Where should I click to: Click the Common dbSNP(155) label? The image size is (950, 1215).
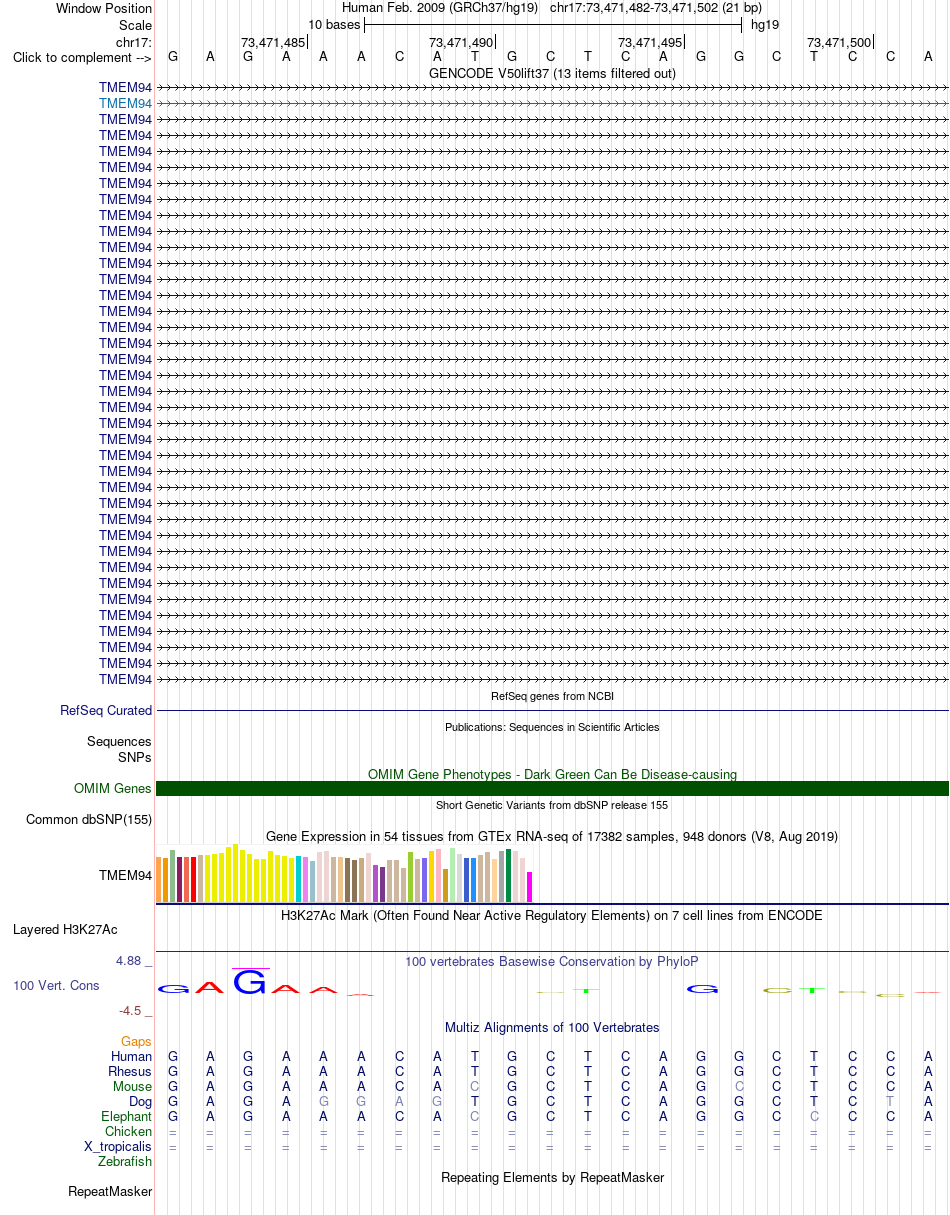[89, 820]
